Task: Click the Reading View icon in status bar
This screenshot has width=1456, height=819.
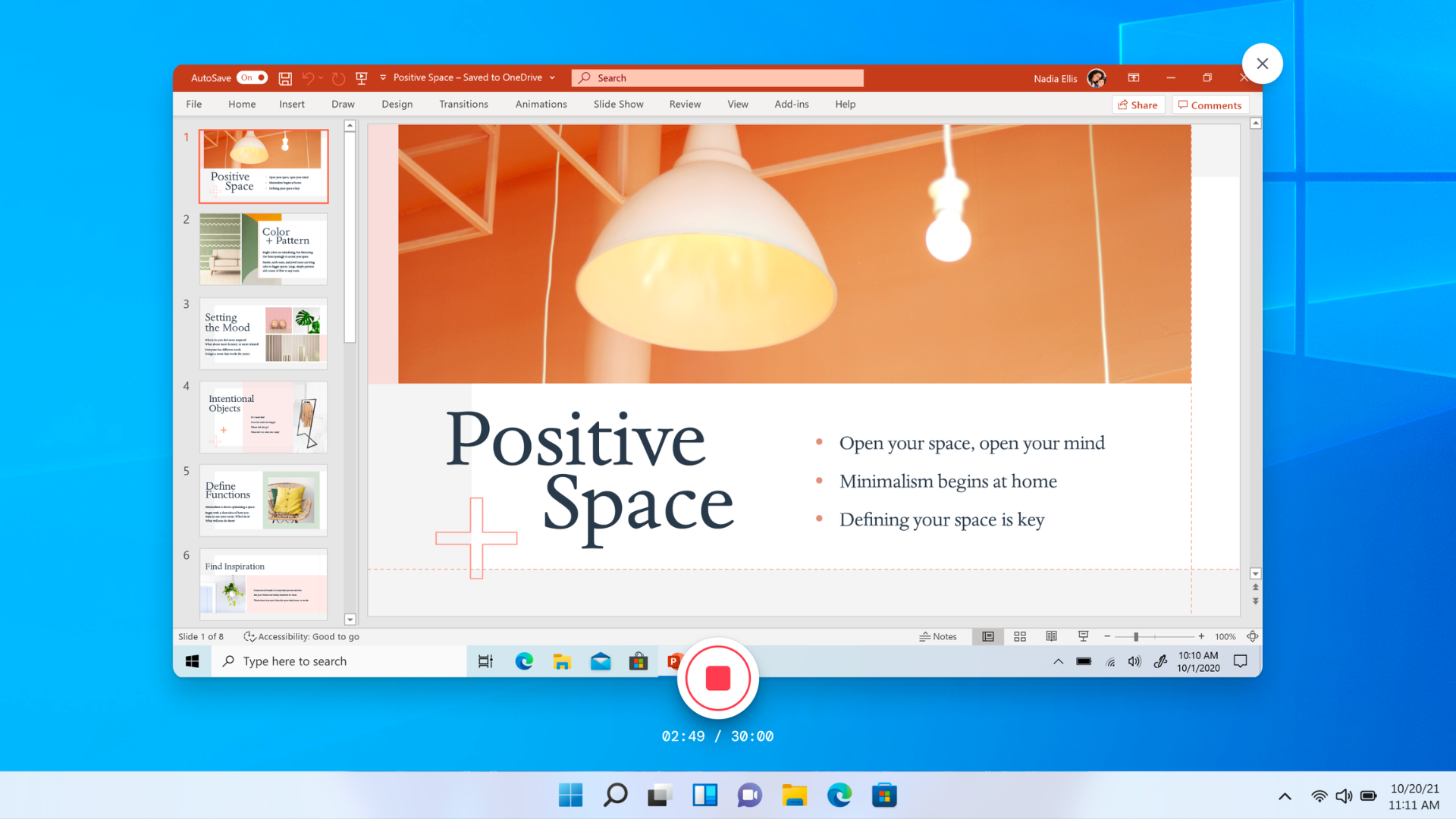Action: (1052, 636)
